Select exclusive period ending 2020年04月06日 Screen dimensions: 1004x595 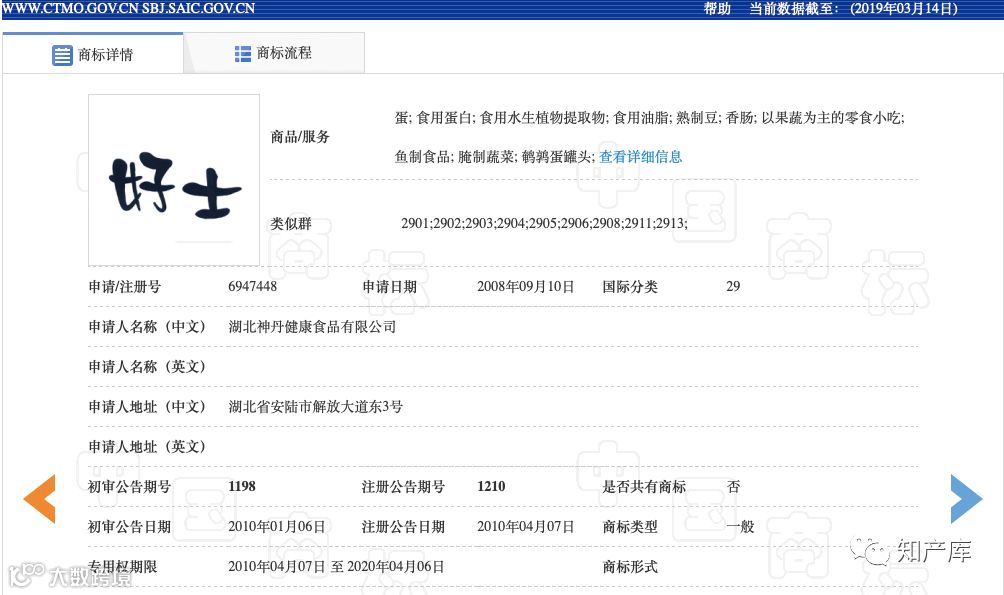(x=395, y=567)
